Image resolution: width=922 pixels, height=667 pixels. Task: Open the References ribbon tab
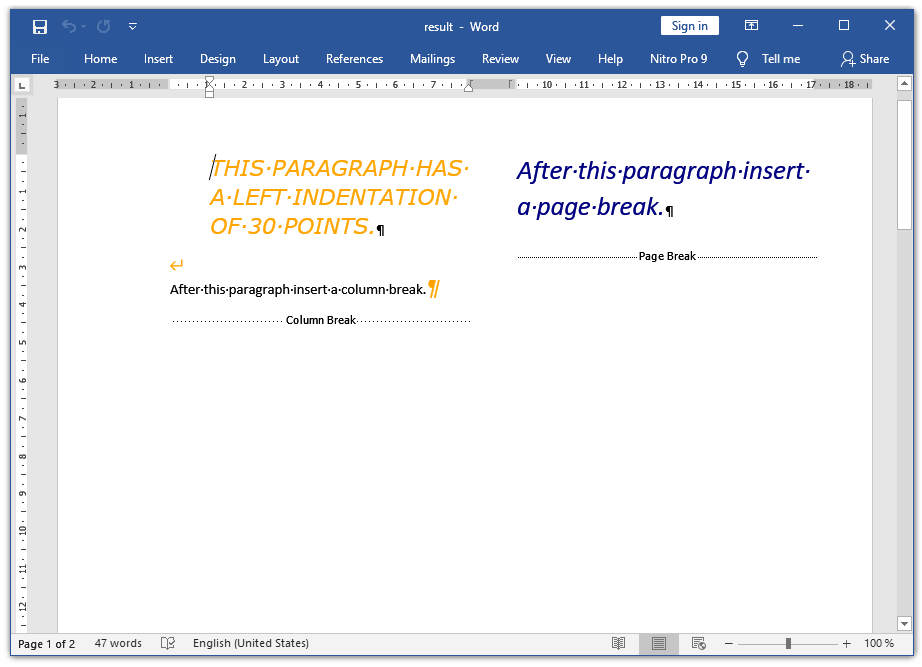point(354,59)
